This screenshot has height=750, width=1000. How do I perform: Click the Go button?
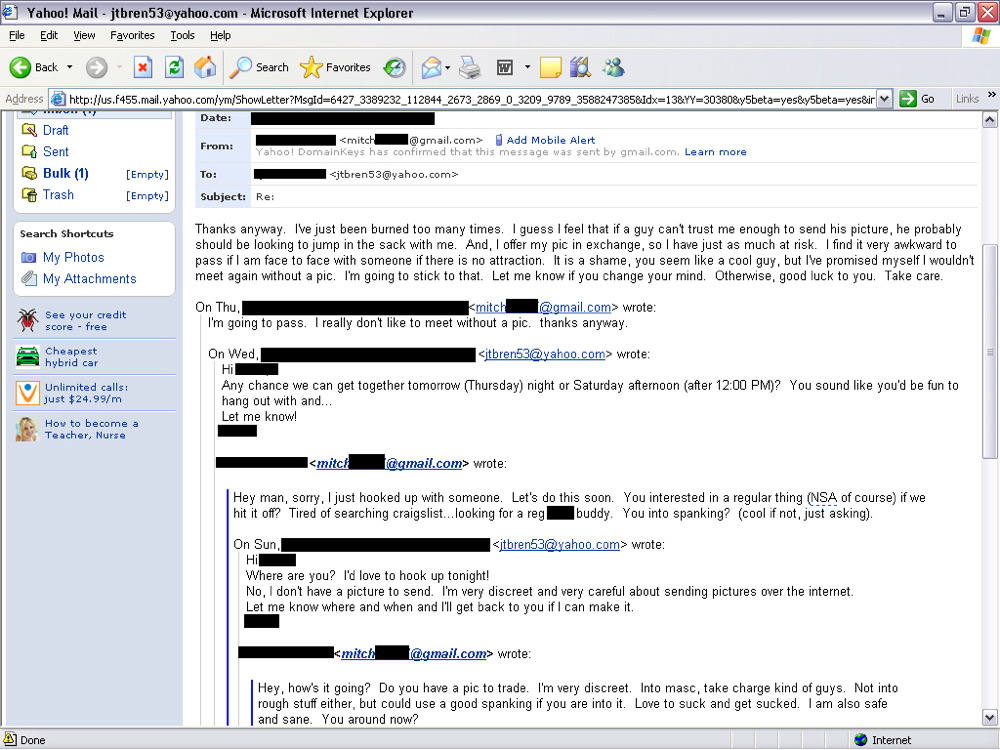tap(917, 99)
